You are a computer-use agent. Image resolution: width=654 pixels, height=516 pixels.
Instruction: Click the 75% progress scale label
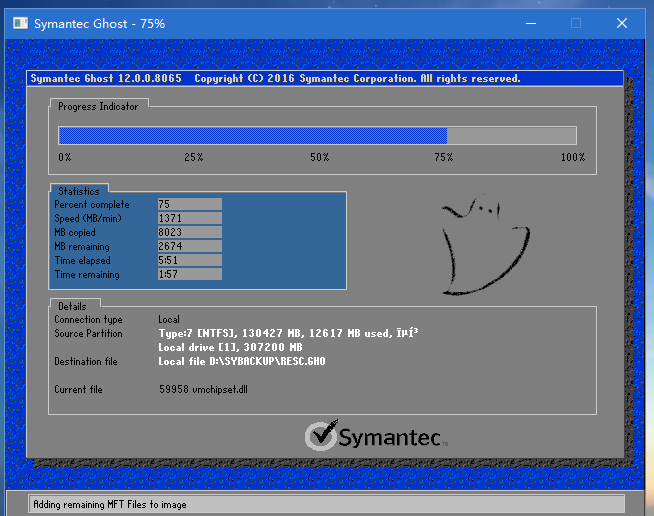coord(443,157)
